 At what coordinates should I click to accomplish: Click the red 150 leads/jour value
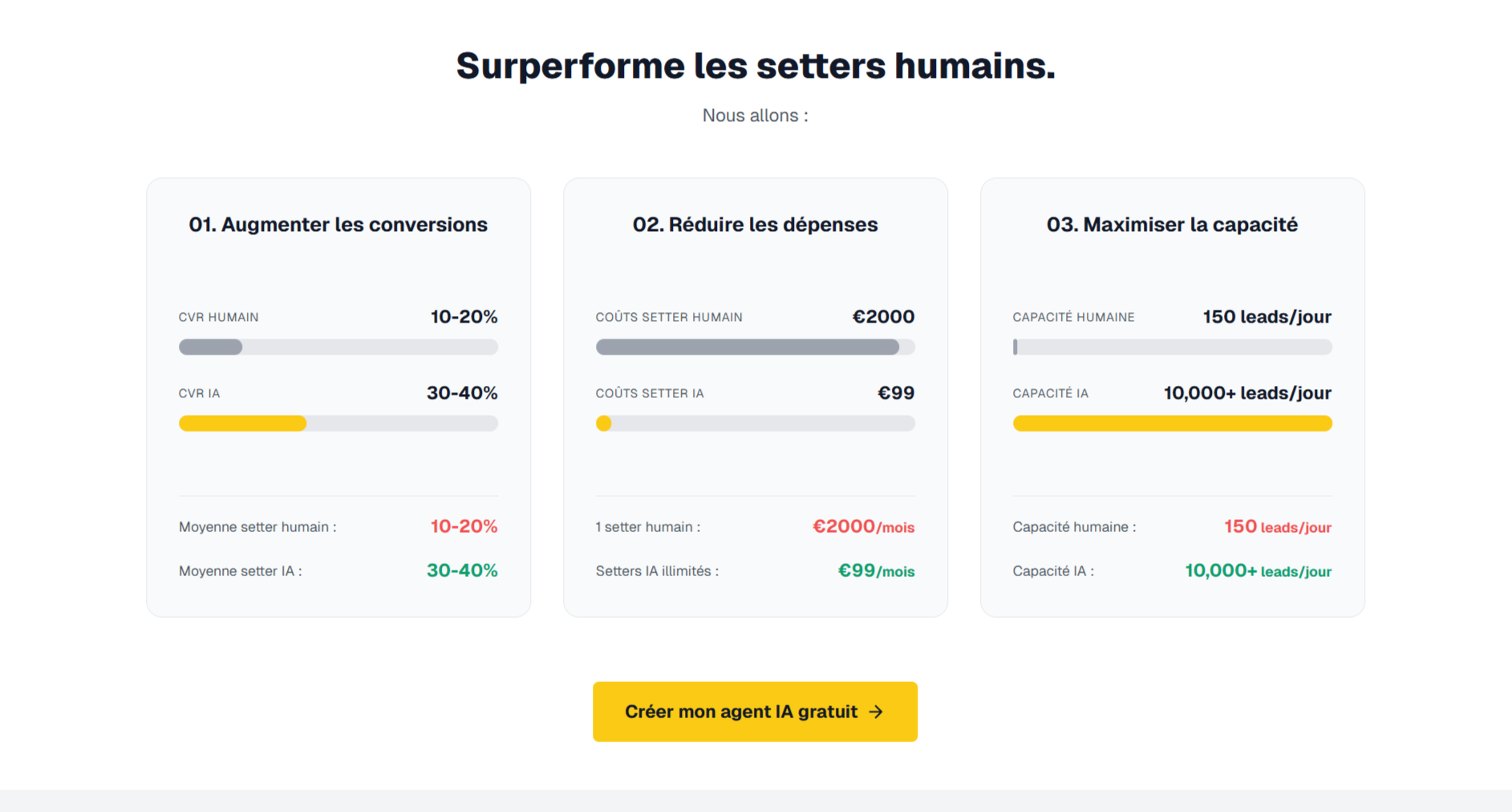pos(1277,526)
